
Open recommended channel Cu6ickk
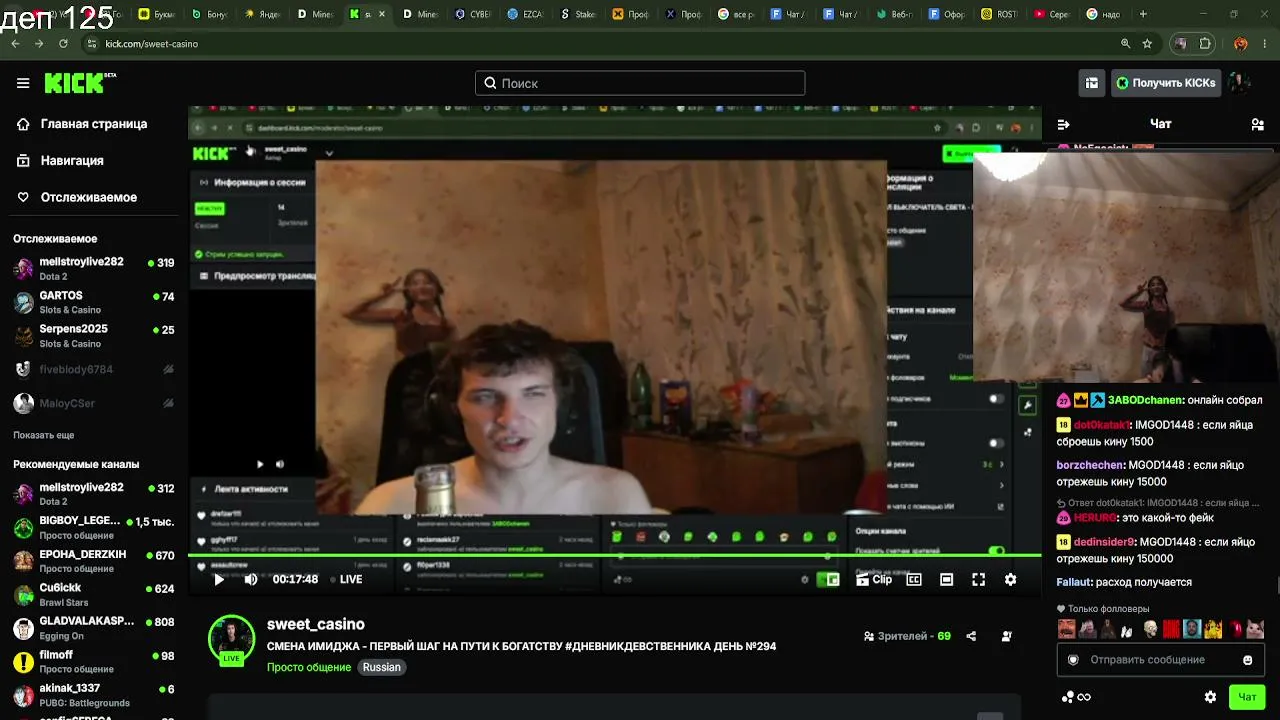93,595
